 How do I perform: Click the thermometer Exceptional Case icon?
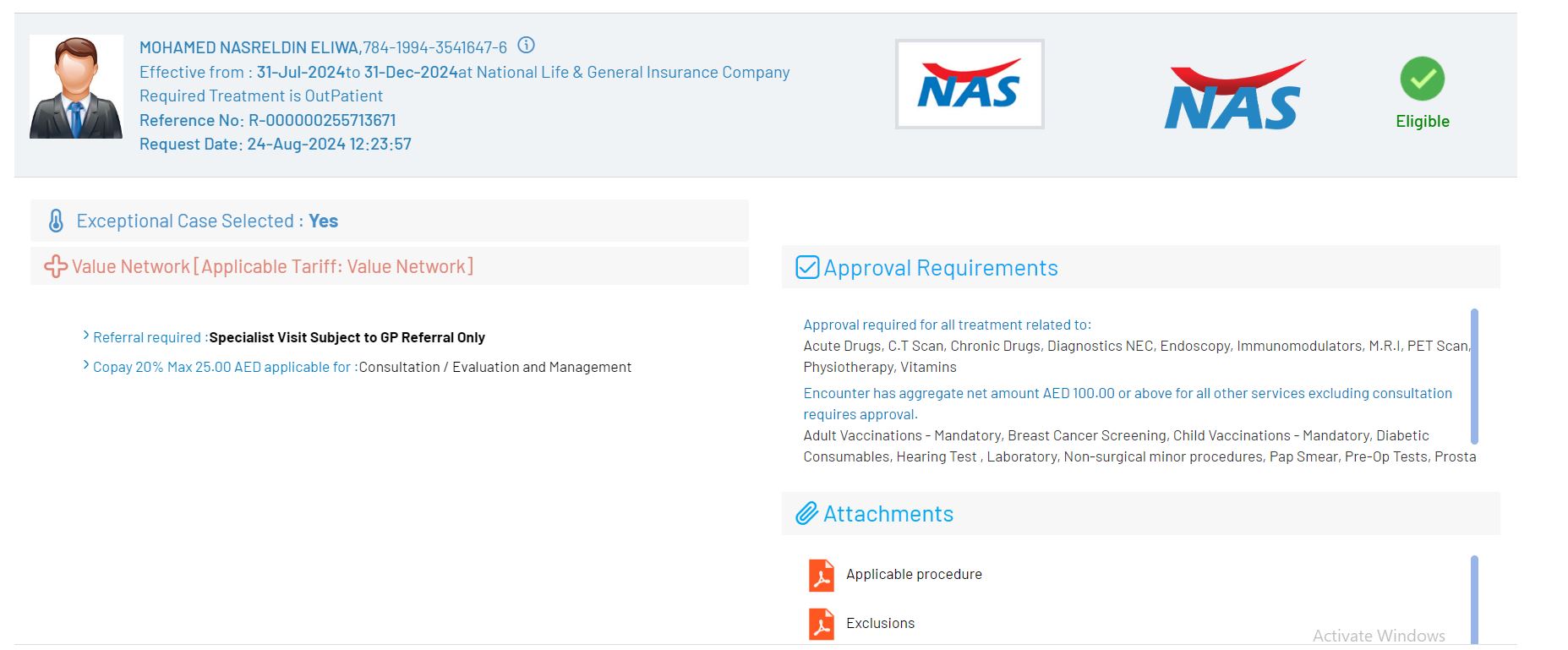[56, 221]
